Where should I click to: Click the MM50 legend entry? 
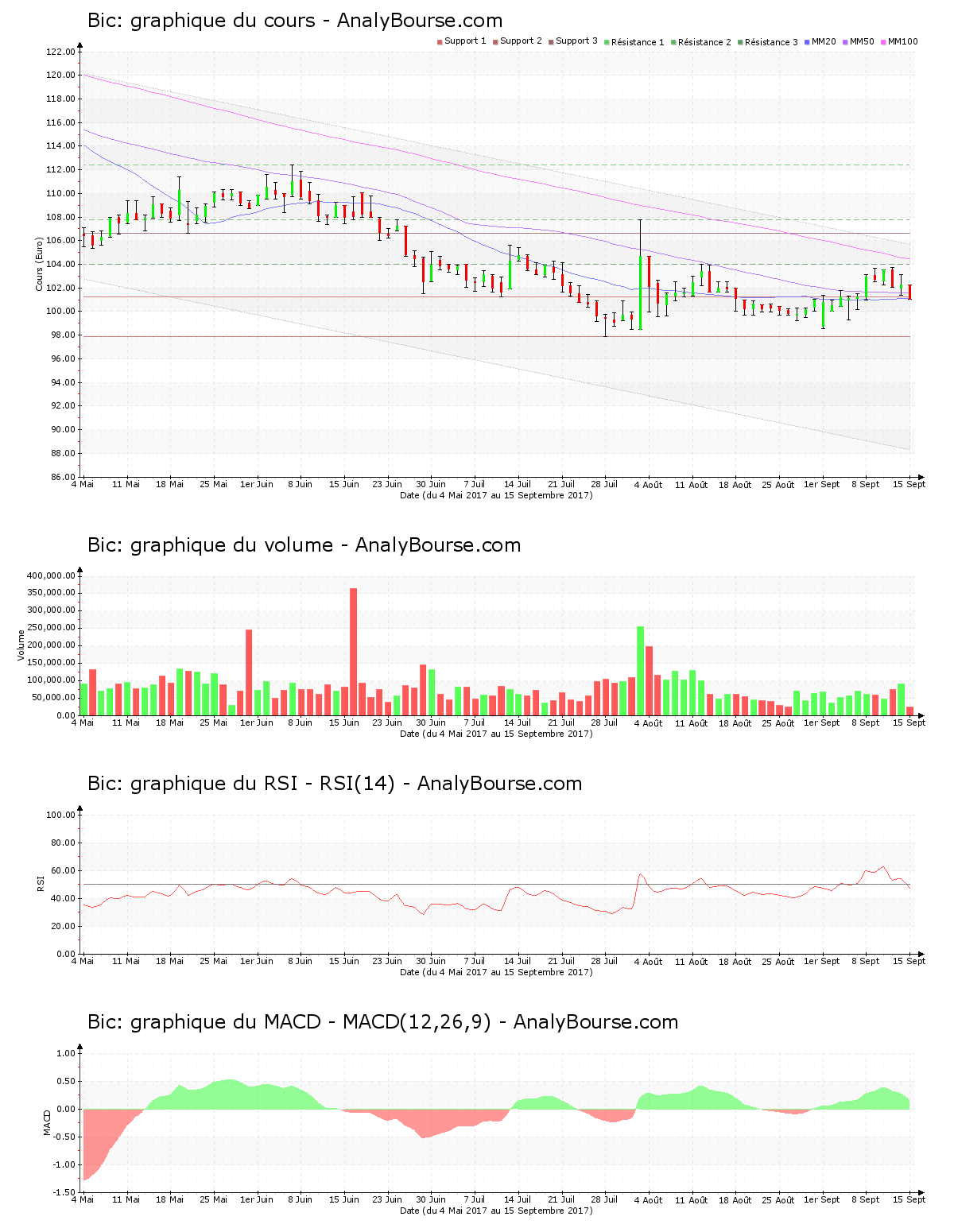click(x=858, y=41)
